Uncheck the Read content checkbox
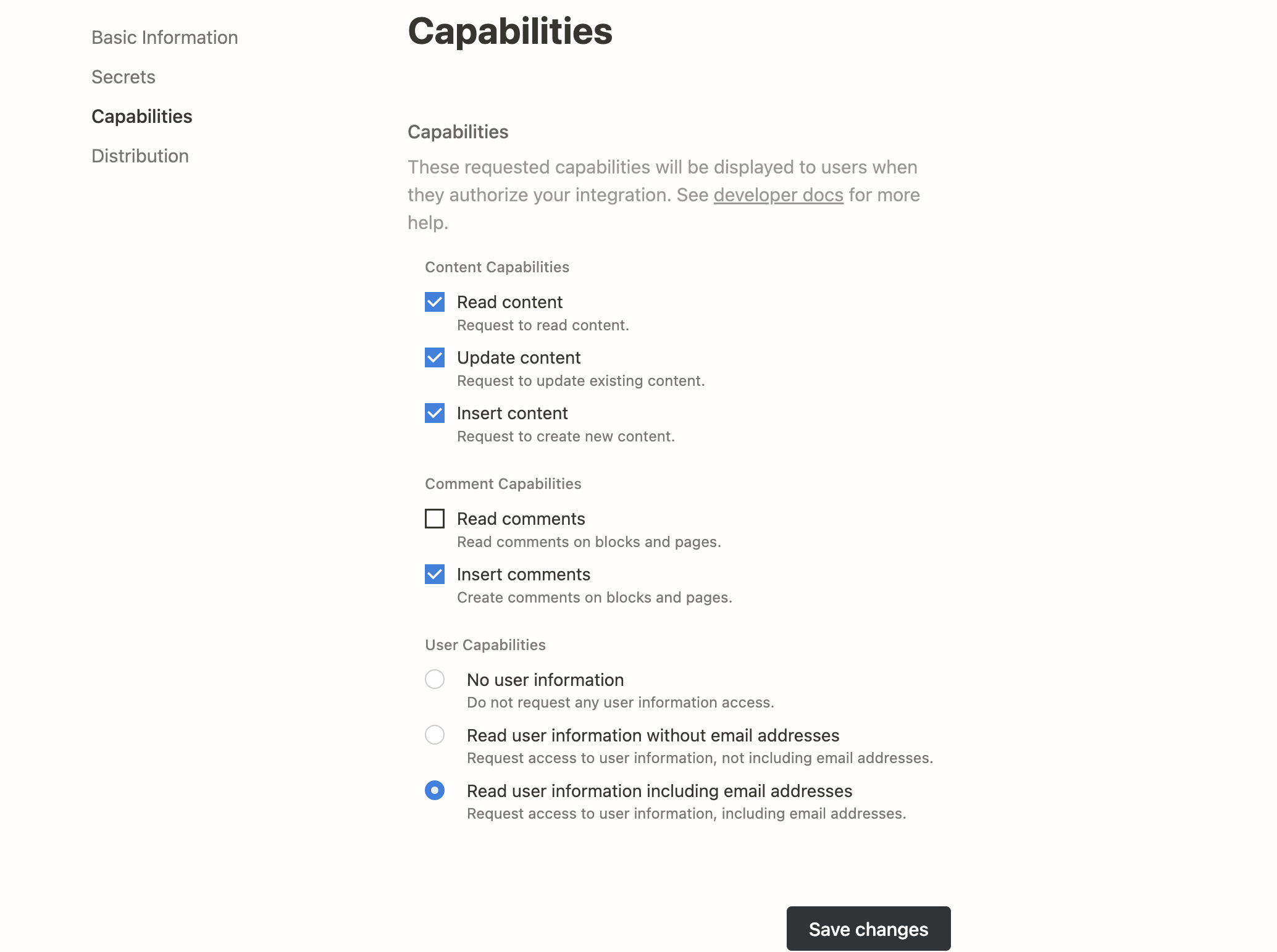This screenshot has width=1277, height=952. 434,302
